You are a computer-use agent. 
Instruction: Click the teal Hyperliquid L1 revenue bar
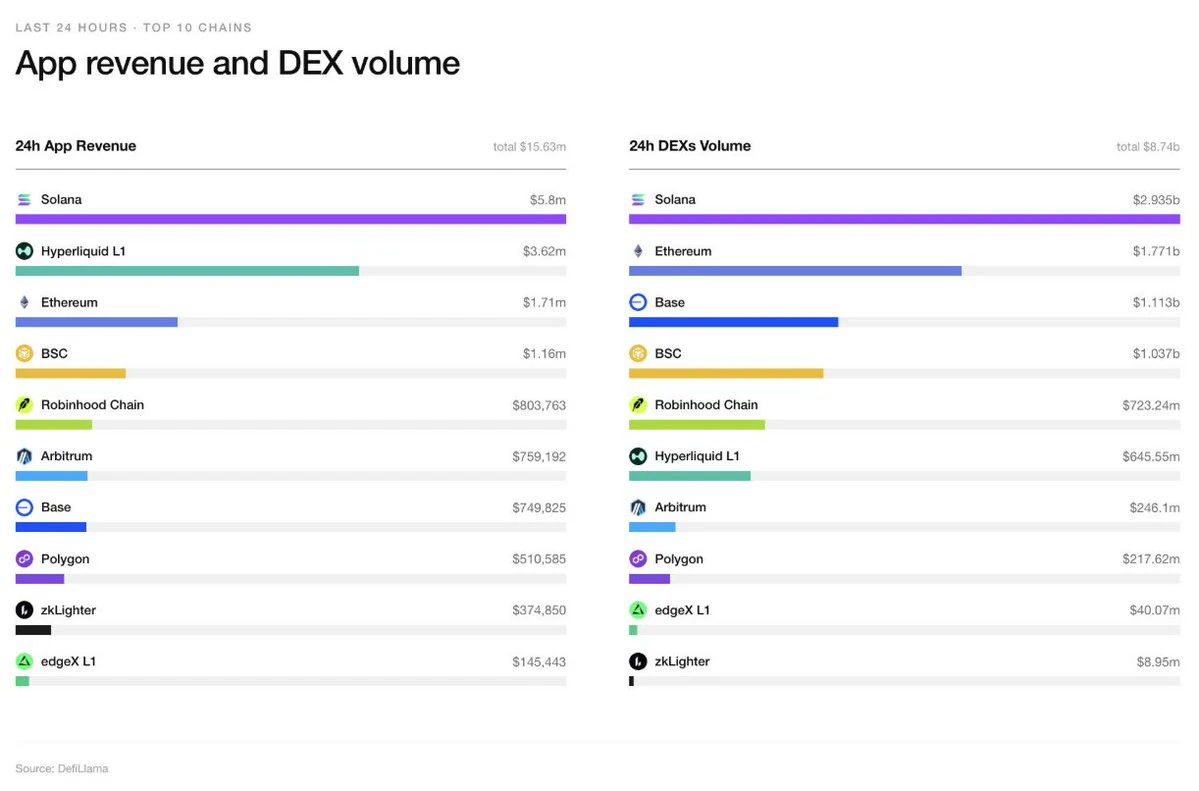tap(187, 271)
